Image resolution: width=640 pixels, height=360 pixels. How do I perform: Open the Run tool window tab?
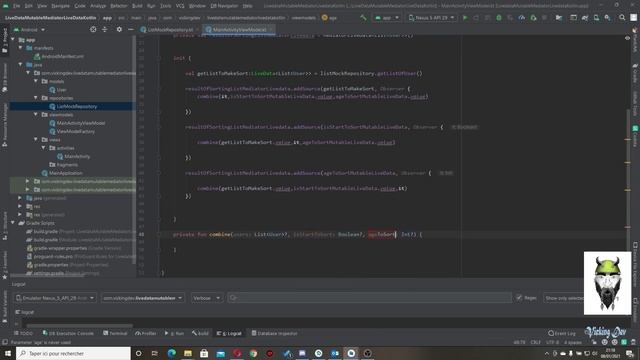point(174,333)
